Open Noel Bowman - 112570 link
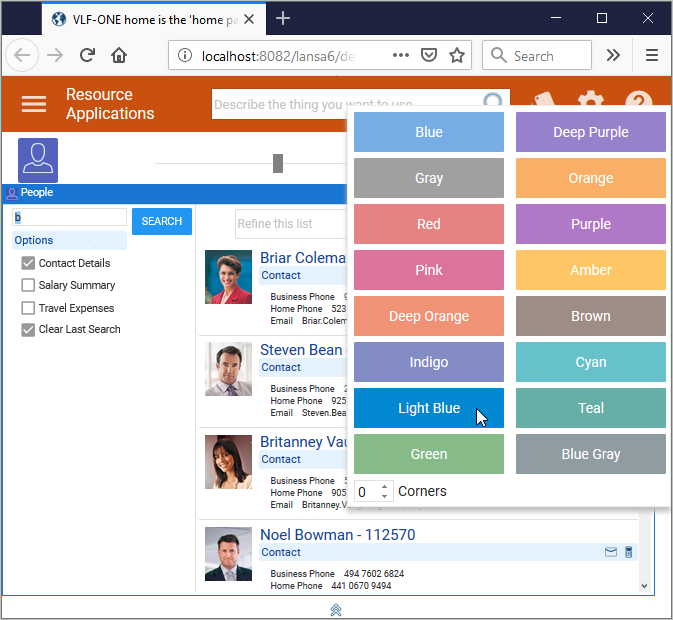The image size is (673, 620). [338, 535]
